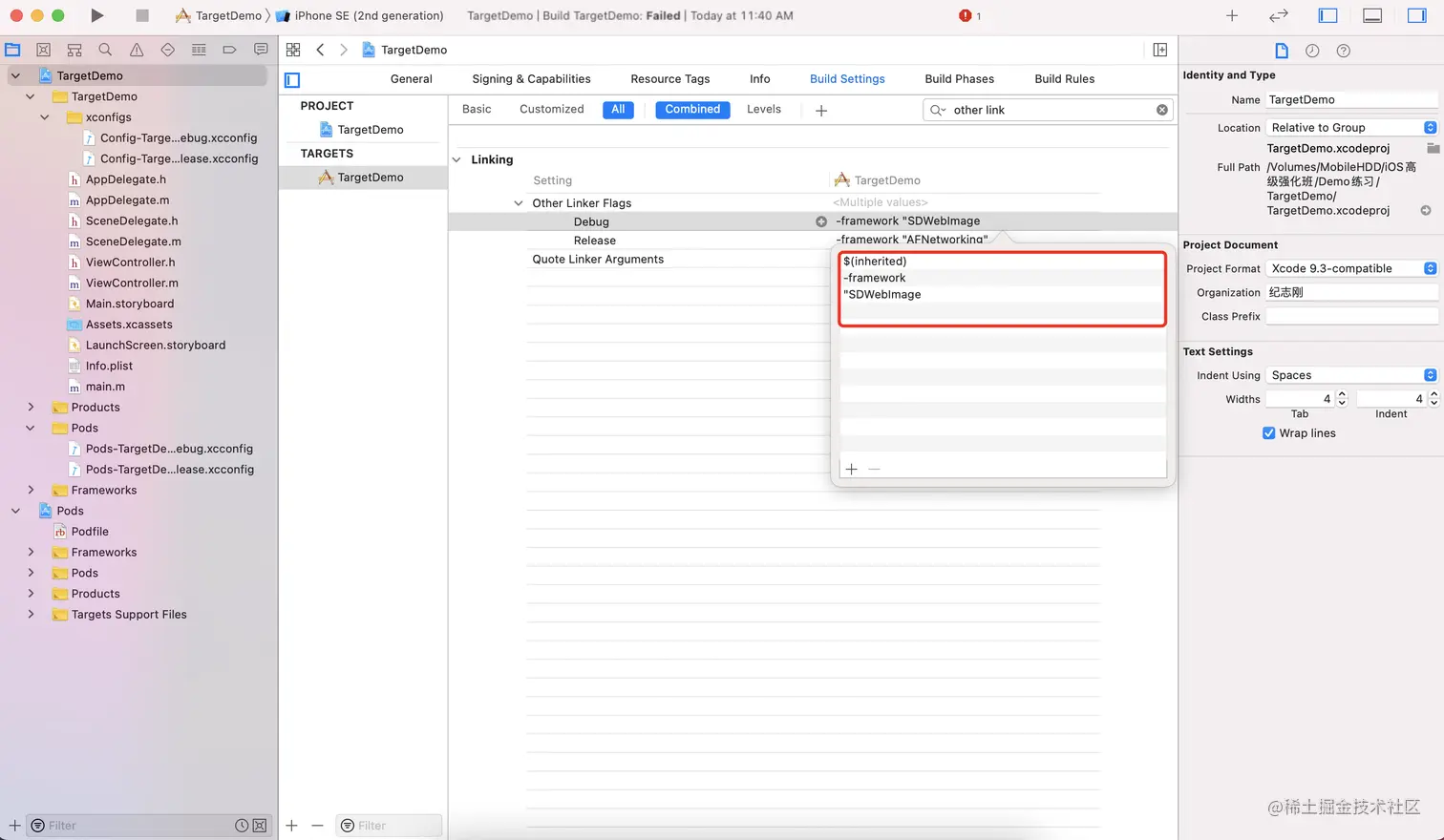Clear the 'other link' search field
This screenshot has height=840, width=1444.
pyautogui.click(x=1162, y=110)
